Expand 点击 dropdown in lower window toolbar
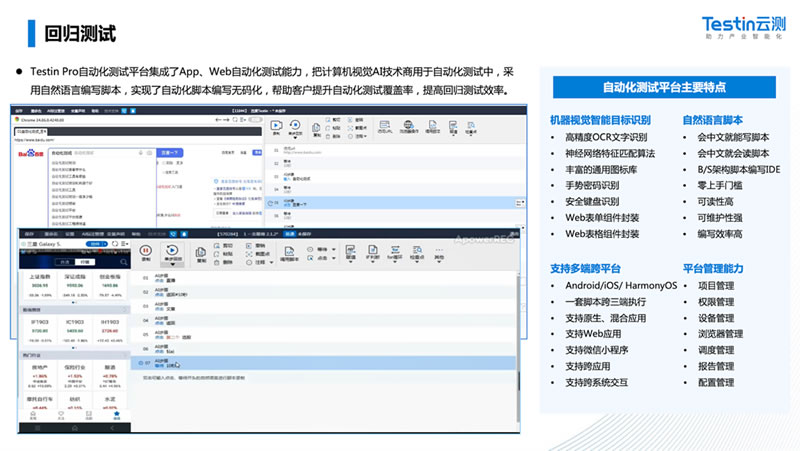The image size is (800, 451). pos(334,258)
